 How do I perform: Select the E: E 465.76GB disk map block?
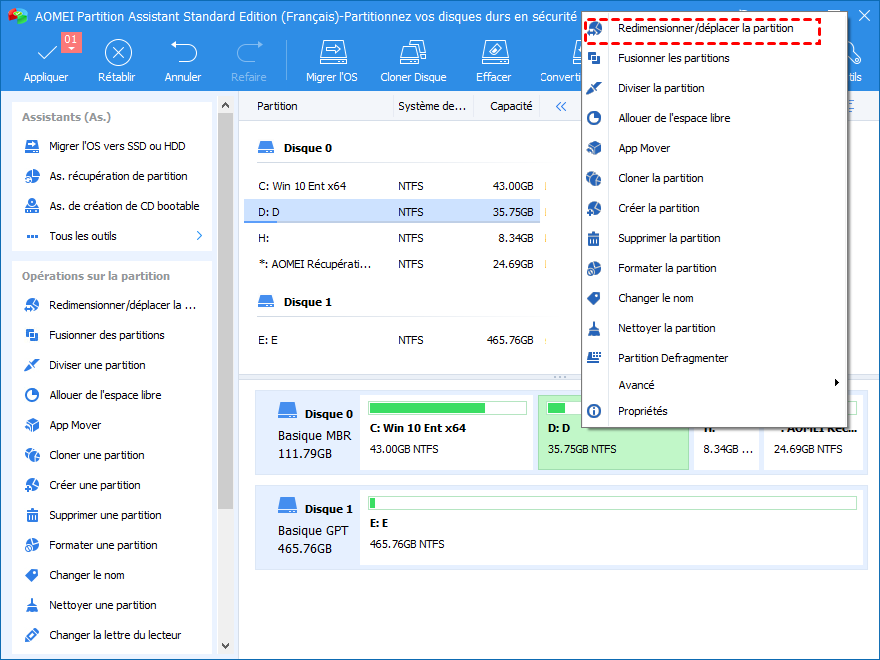[612, 528]
